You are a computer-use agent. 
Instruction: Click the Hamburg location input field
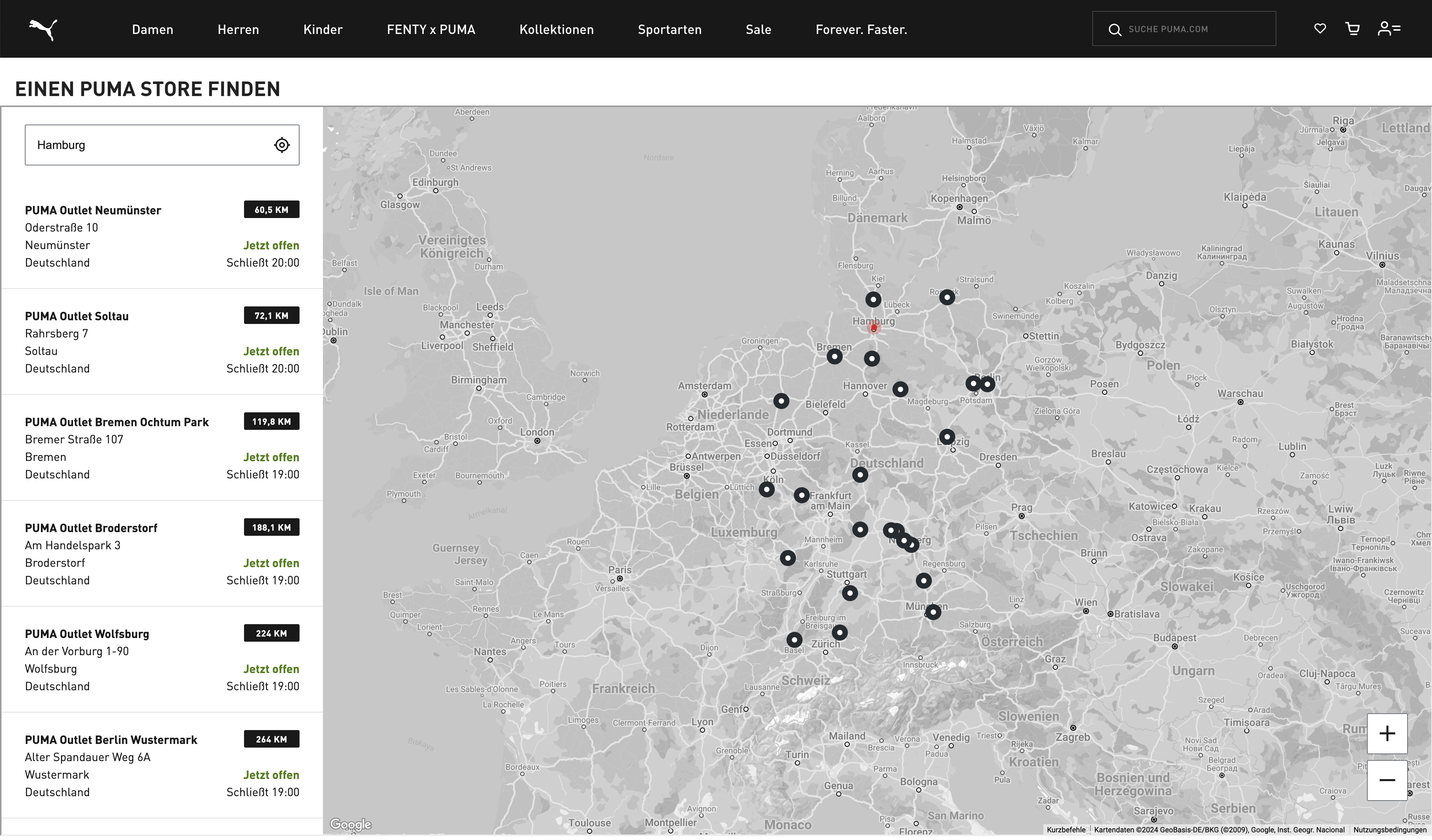pyautogui.click(x=162, y=145)
